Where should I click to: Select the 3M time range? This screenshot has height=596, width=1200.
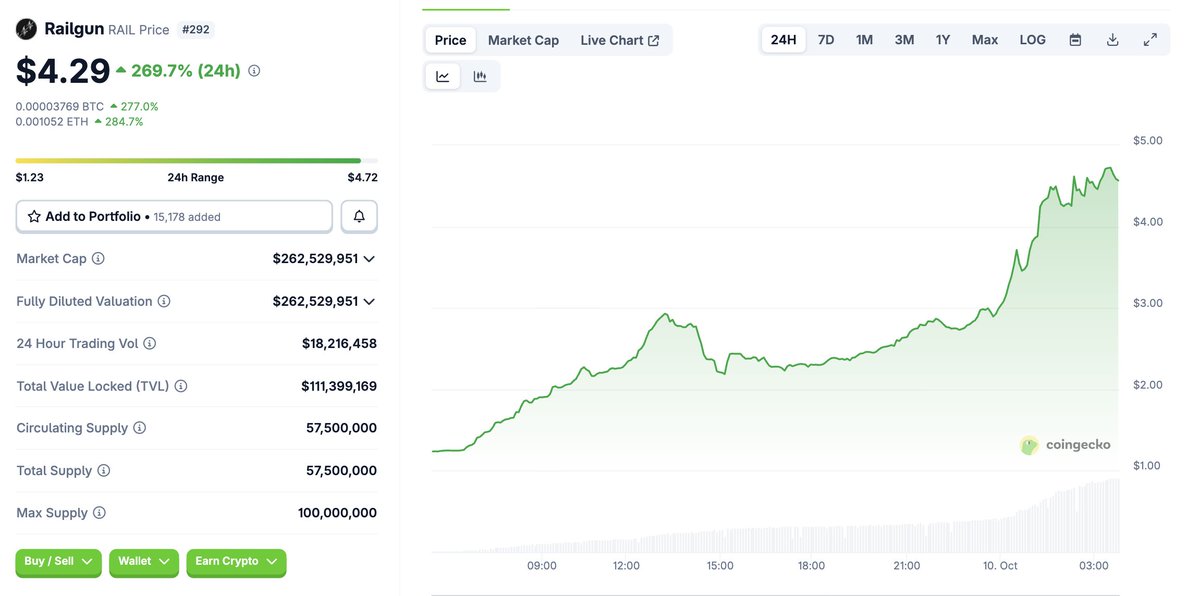904,40
